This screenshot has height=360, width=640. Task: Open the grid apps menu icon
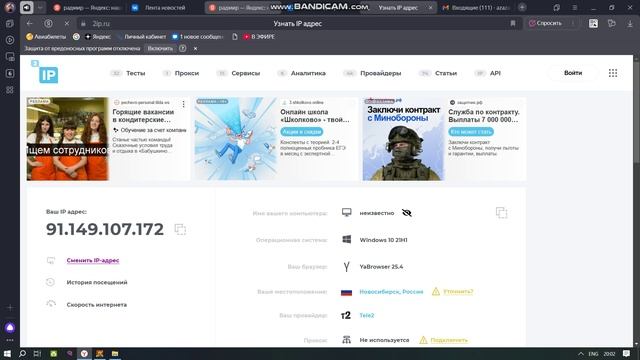coord(613,73)
